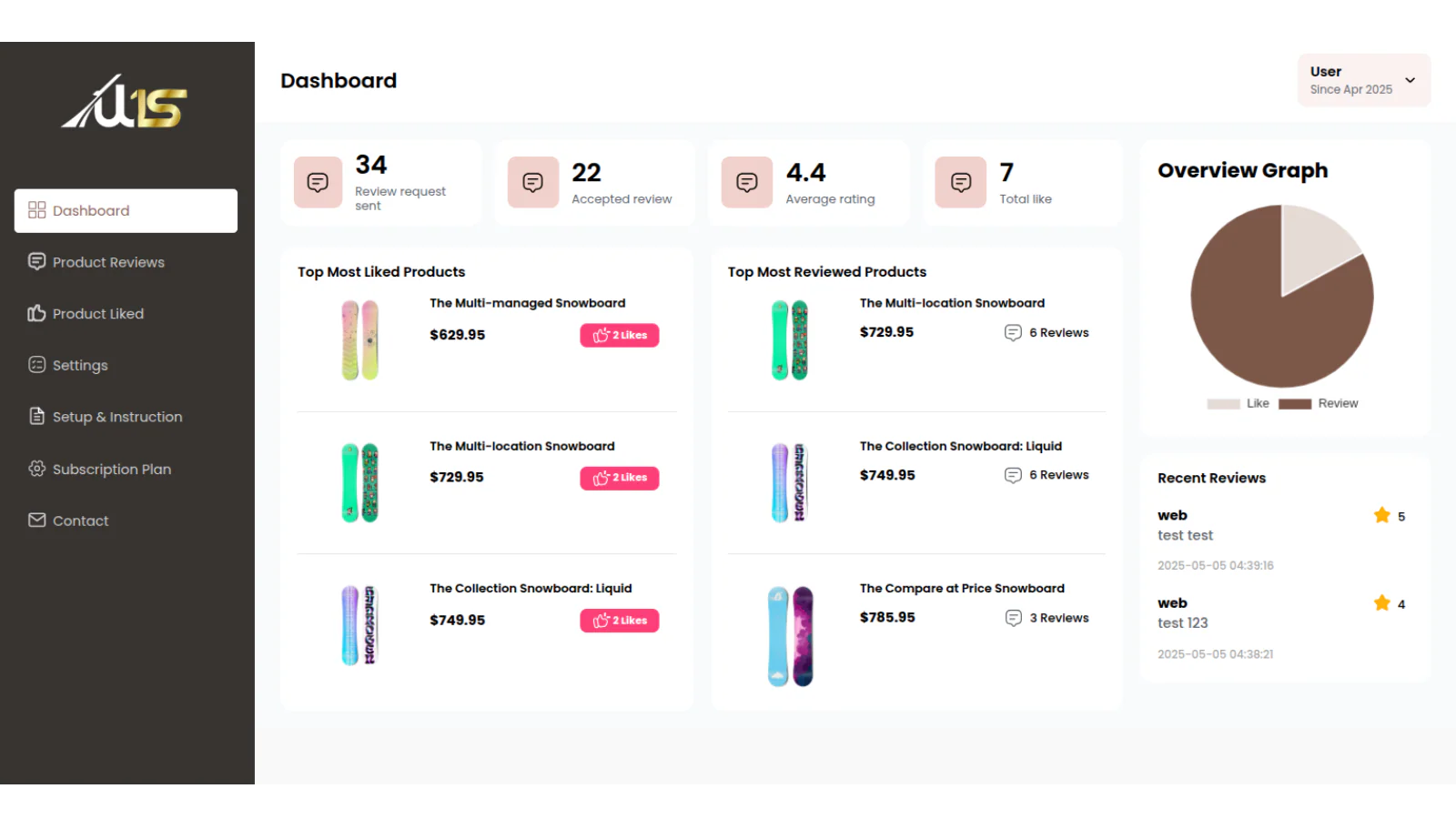This screenshot has width=1456, height=819.
Task: Click the Review request sent chat icon
Action: (318, 182)
